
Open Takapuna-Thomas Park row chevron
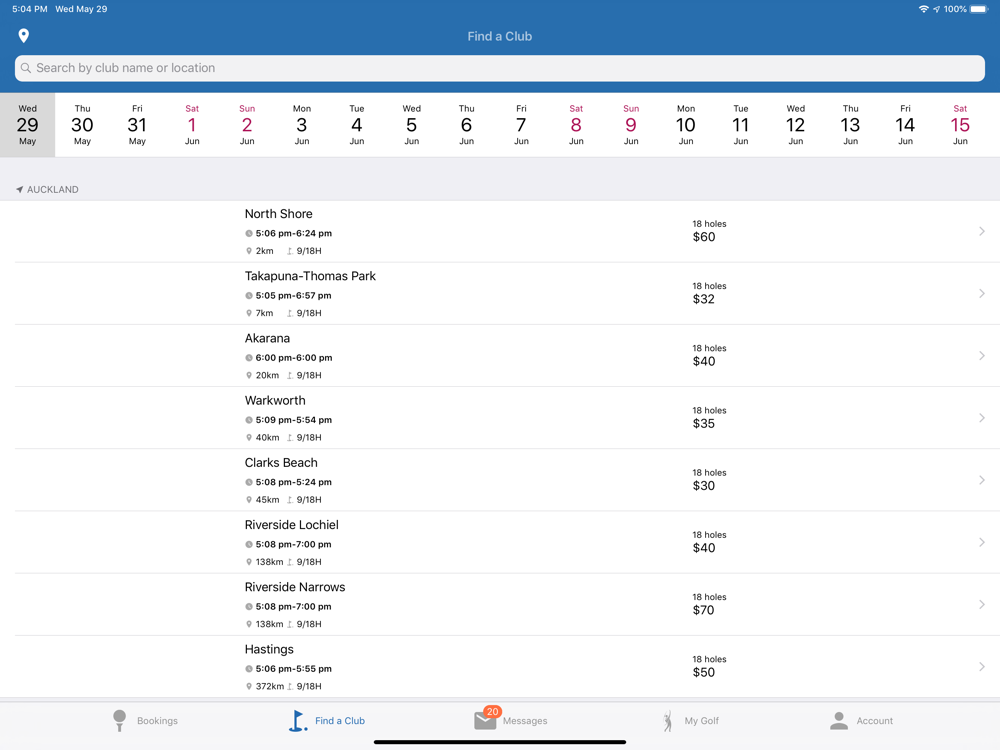pyautogui.click(x=982, y=293)
